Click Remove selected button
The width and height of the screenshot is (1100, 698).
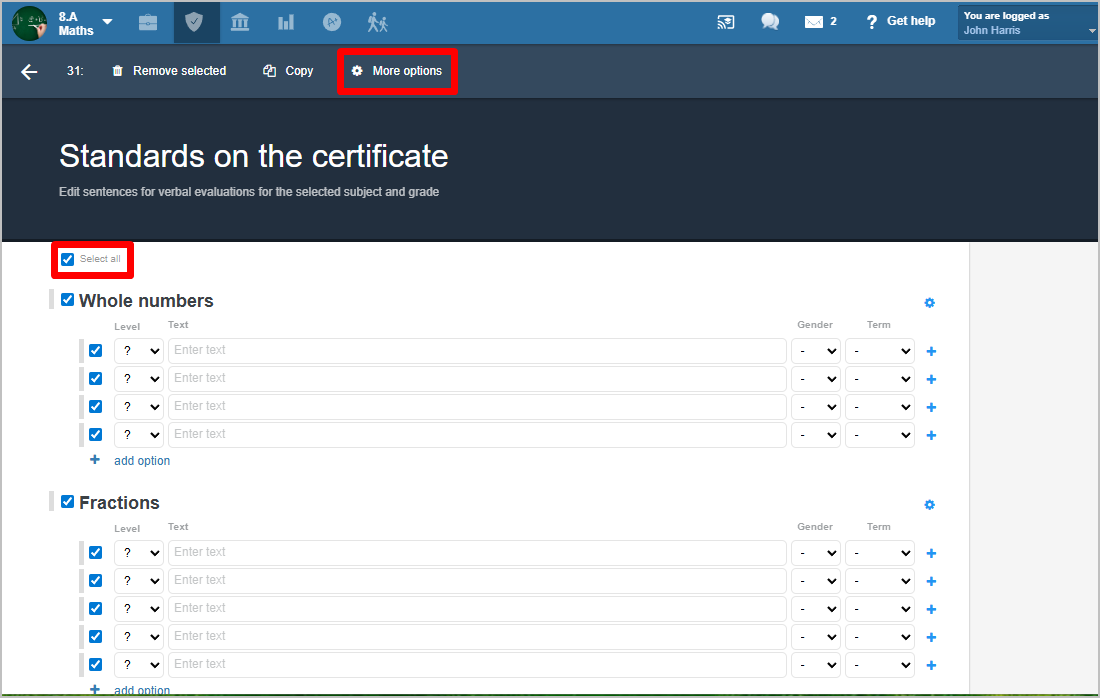169,71
